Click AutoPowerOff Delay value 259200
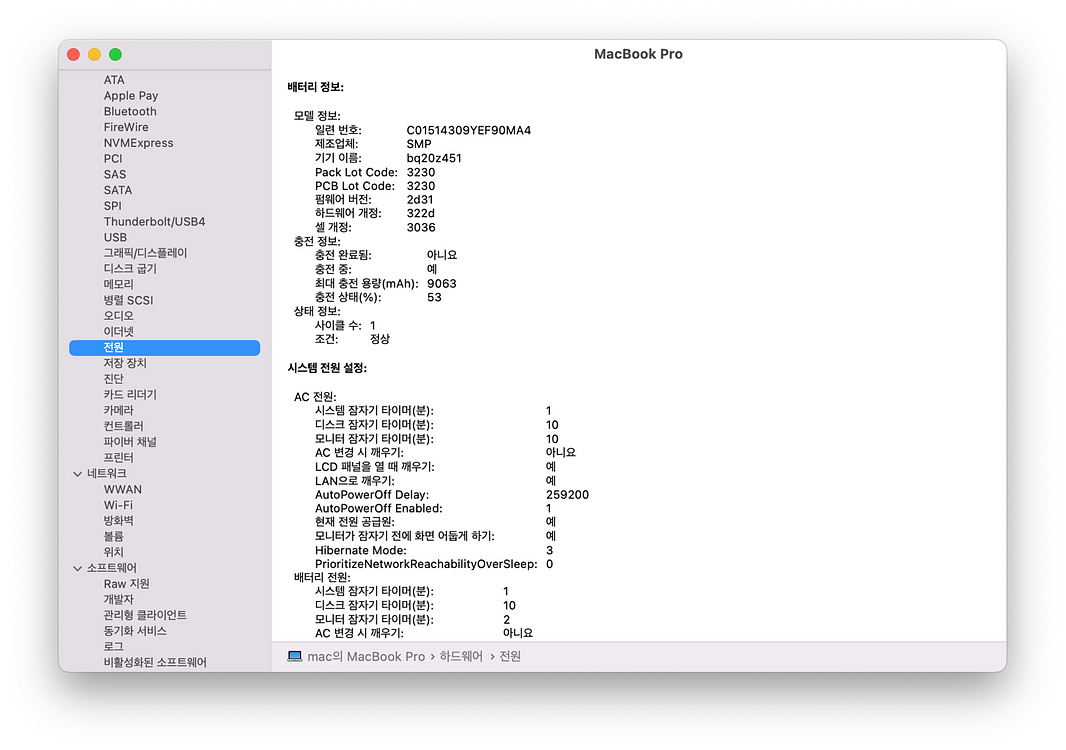 coord(567,494)
